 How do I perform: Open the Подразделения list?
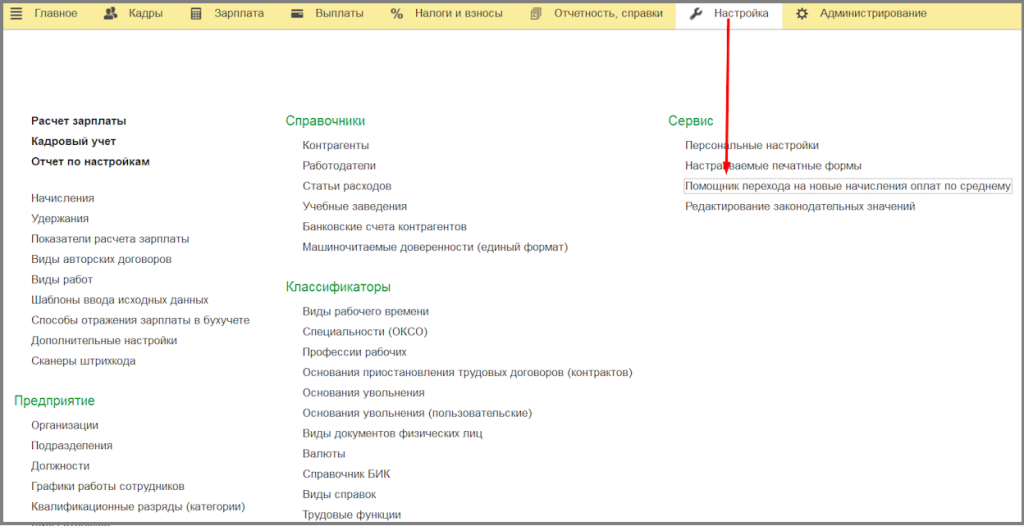tap(72, 445)
